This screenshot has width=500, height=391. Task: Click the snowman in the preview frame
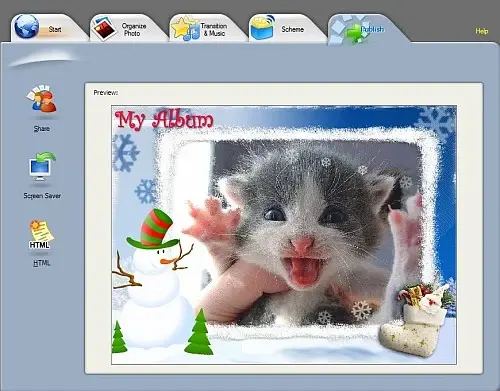pos(153,280)
